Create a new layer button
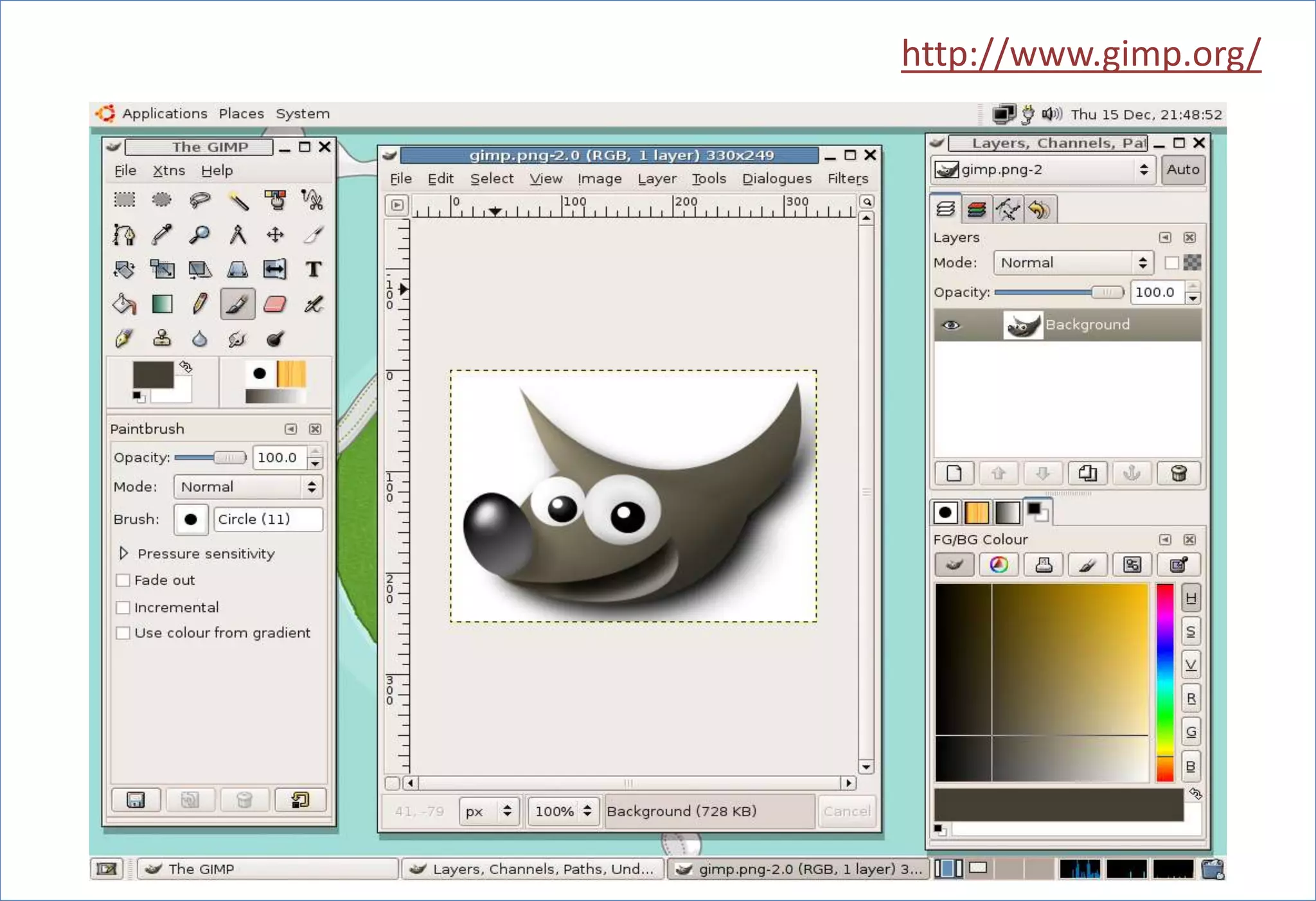Image resolution: width=1316 pixels, height=901 pixels. pyautogui.click(x=954, y=474)
